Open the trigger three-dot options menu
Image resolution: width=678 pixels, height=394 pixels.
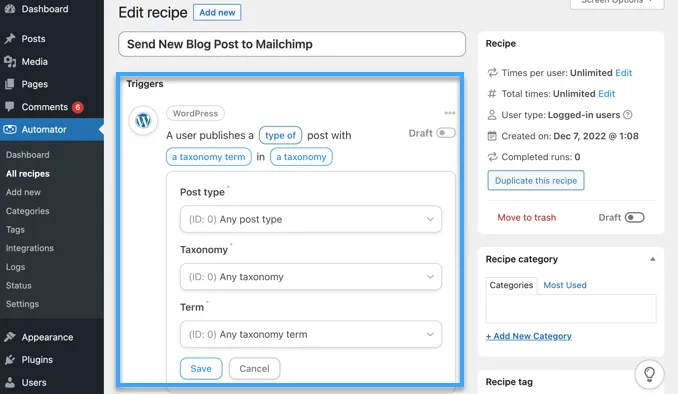450,113
